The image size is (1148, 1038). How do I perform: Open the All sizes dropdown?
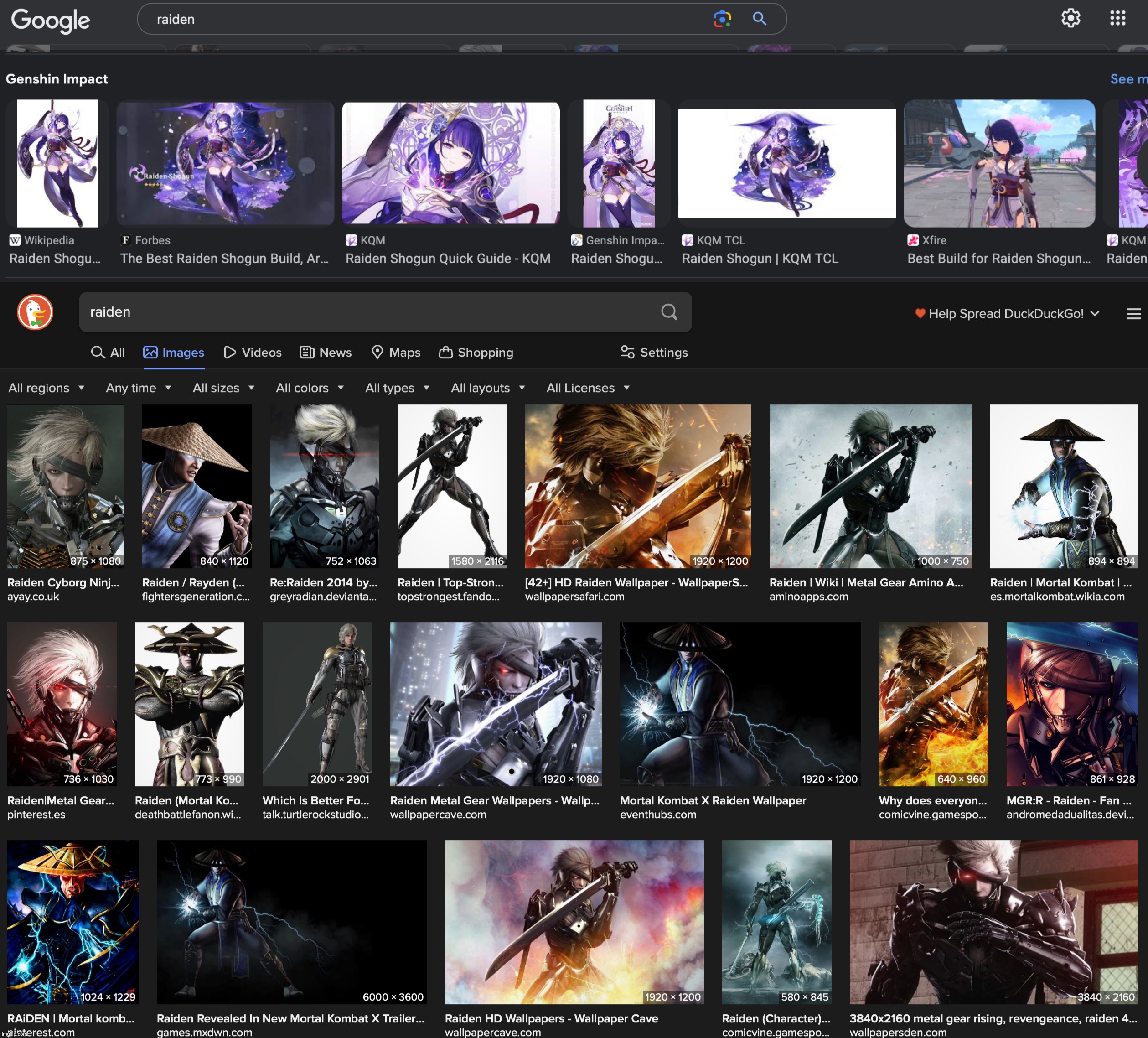point(223,388)
